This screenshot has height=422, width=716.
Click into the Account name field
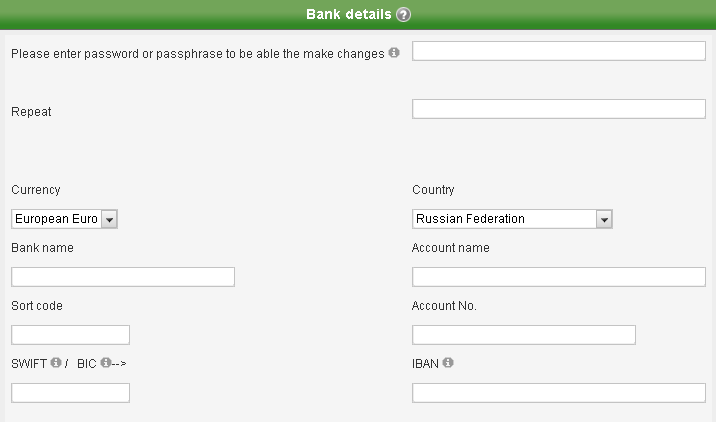tap(558, 277)
